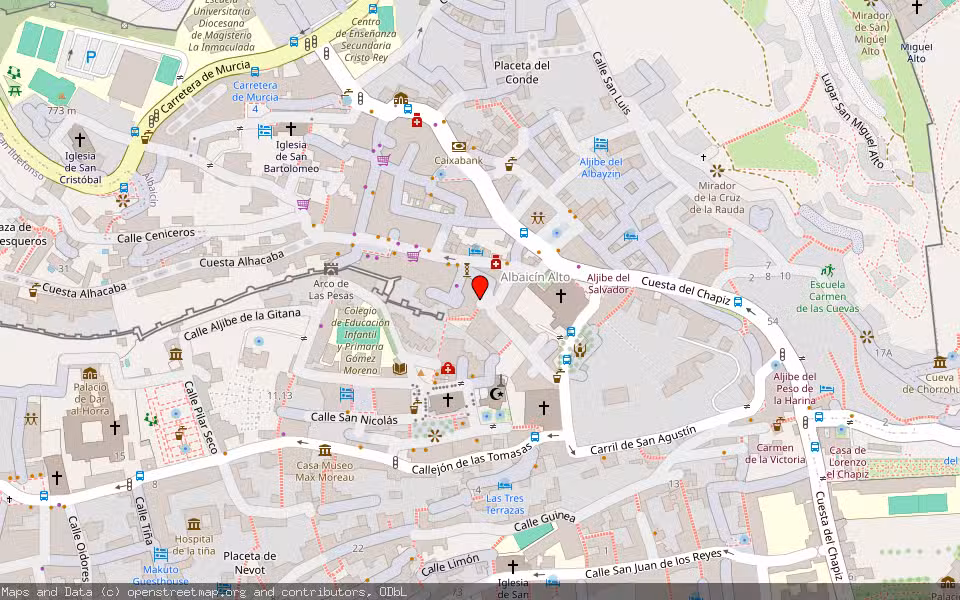Click the Cueva de Chorrohu museum icon
This screenshot has height=600, width=960.
pos(940,361)
